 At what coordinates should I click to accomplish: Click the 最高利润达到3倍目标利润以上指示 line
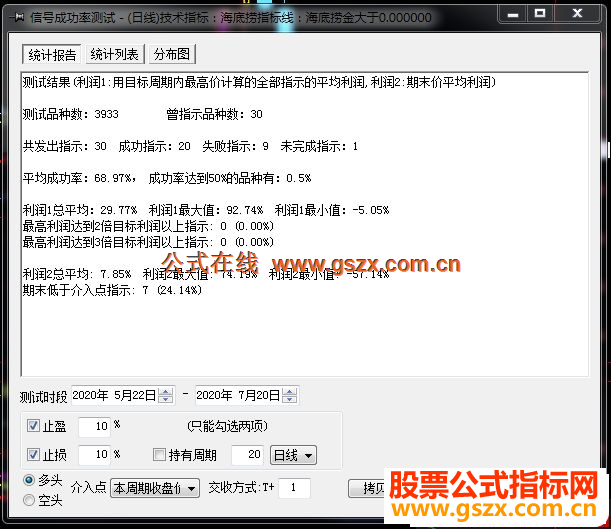(148, 242)
